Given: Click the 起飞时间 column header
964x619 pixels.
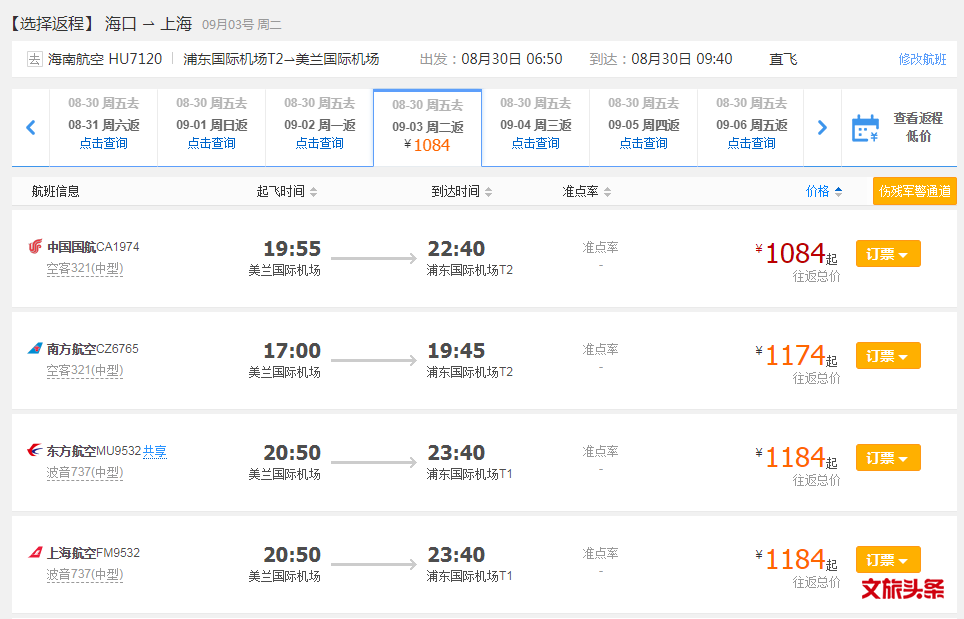Looking at the screenshot, I should (280, 191).
